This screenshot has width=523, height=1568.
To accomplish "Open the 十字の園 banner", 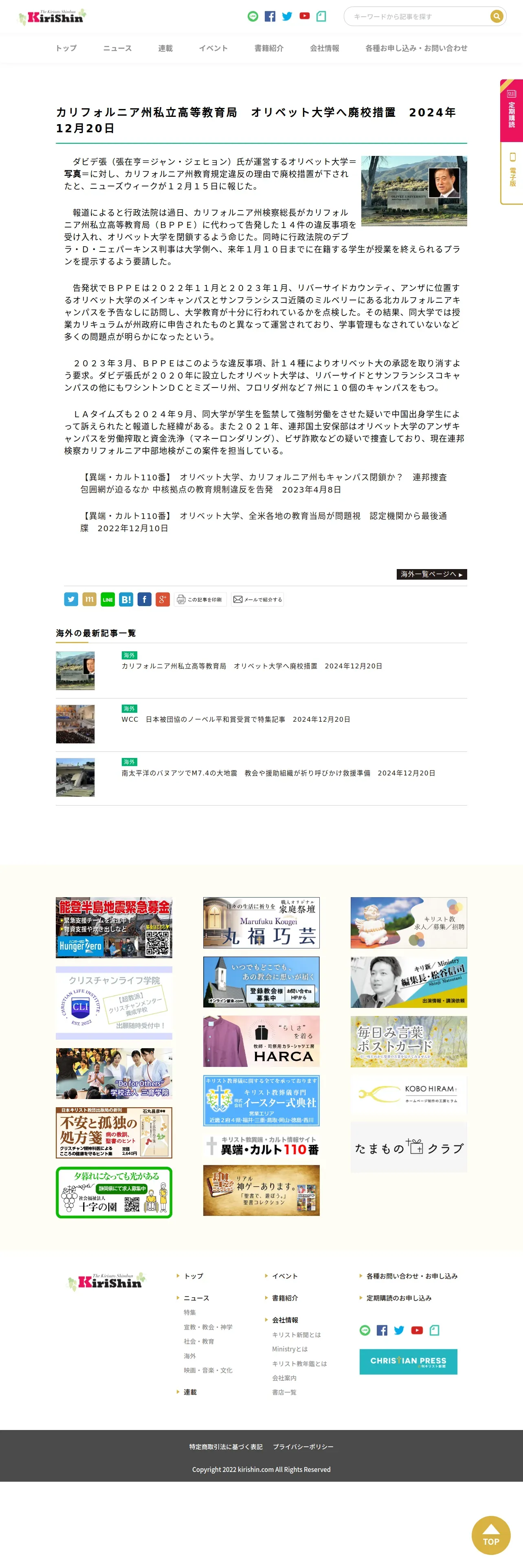I will (x=114, y=1192).
